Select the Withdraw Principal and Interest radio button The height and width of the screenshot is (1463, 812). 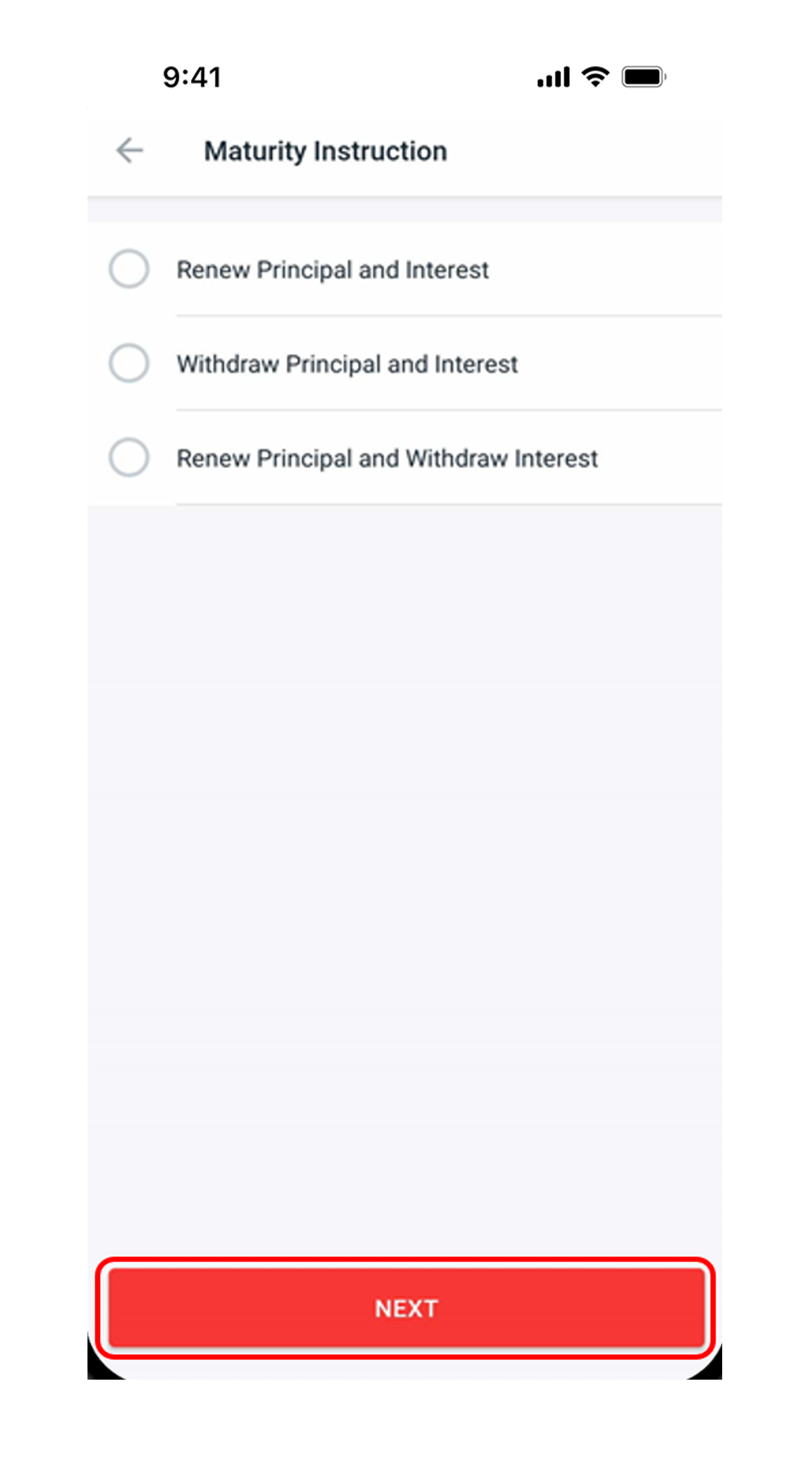(x=129, y=363)
